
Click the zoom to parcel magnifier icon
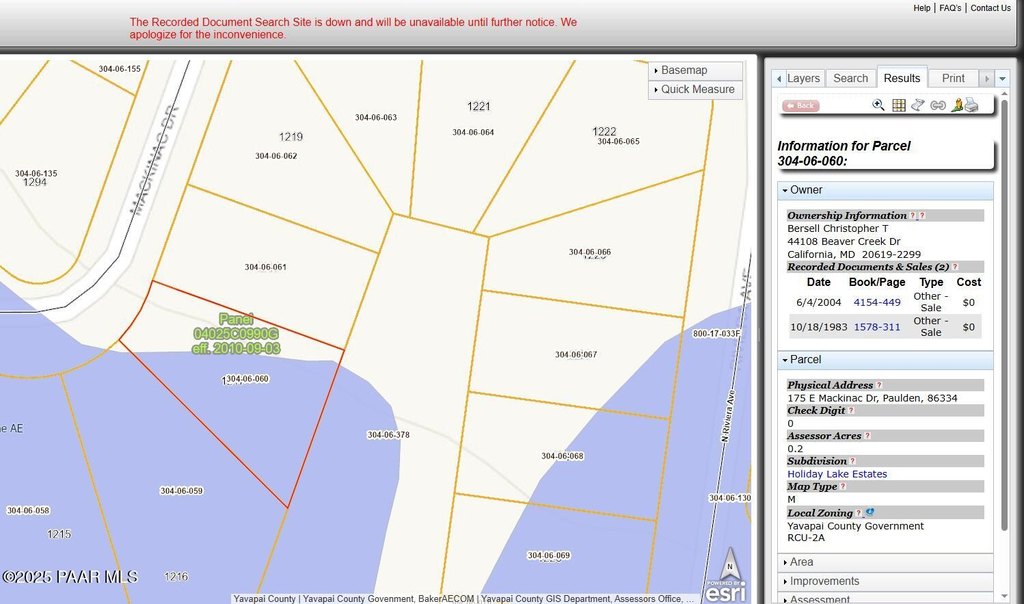point(878,105)
